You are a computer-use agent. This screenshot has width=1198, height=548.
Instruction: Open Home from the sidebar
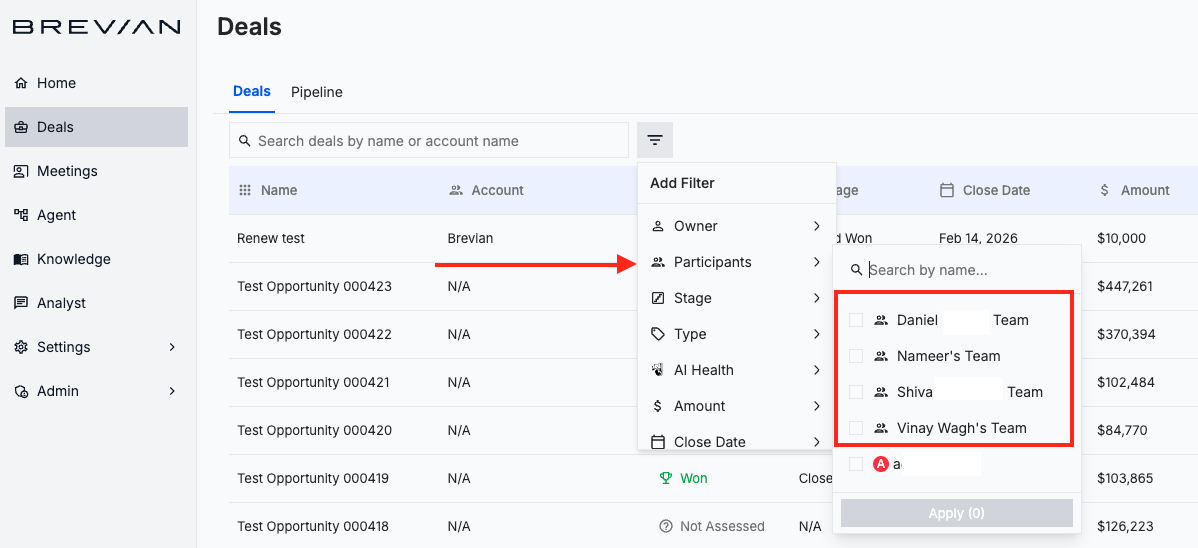96,83
